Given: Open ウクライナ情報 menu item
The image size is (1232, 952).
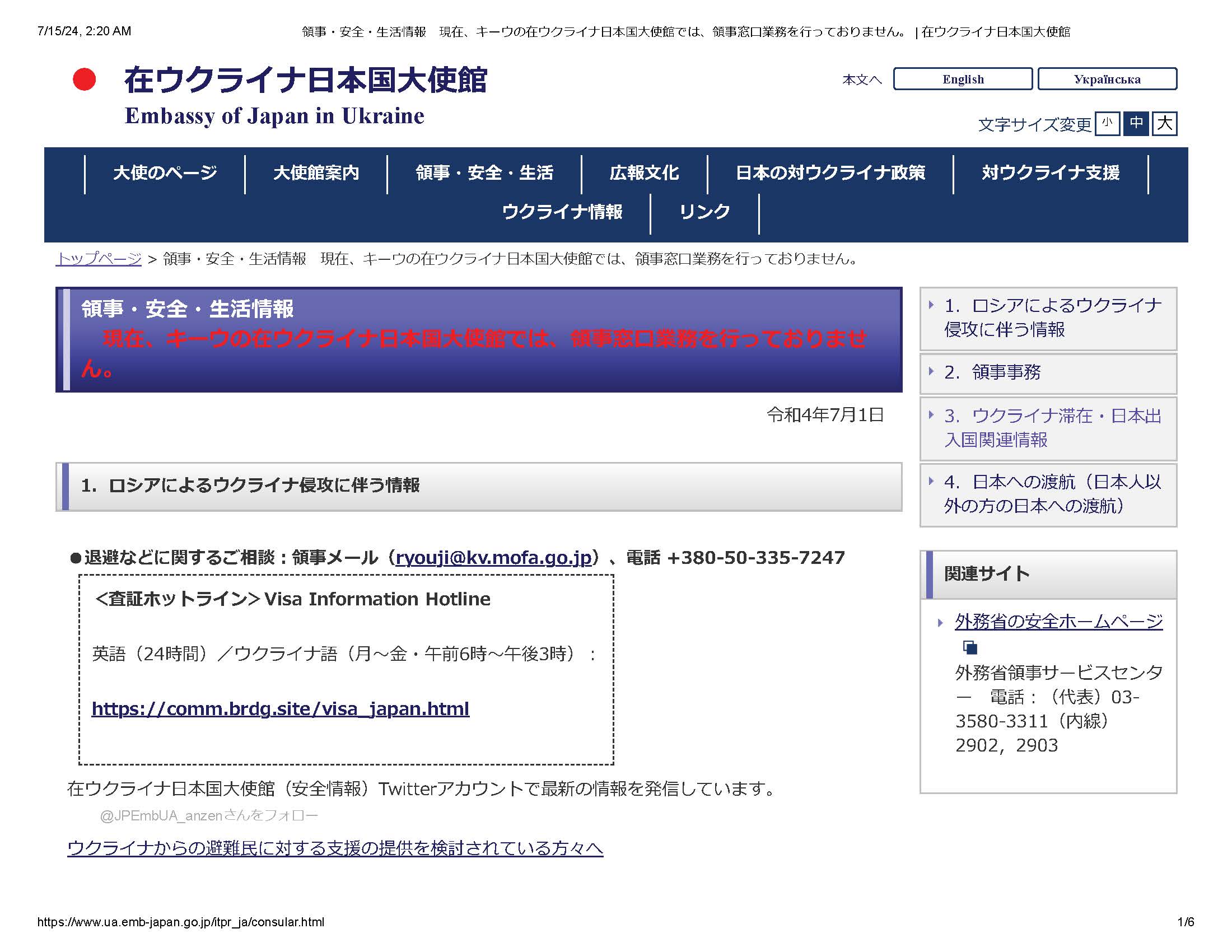Looking at the screenshot, I should pos(562,212).
